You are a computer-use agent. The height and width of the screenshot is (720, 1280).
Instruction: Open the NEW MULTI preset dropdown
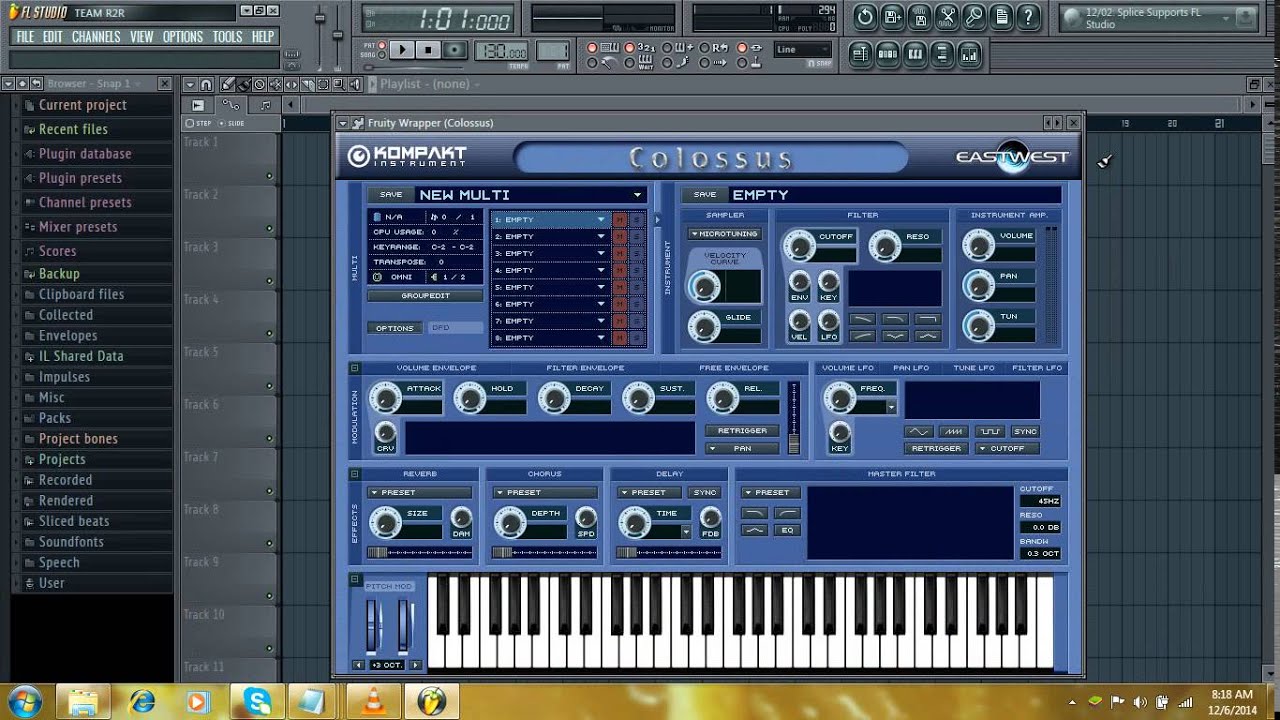coord(638,195)
